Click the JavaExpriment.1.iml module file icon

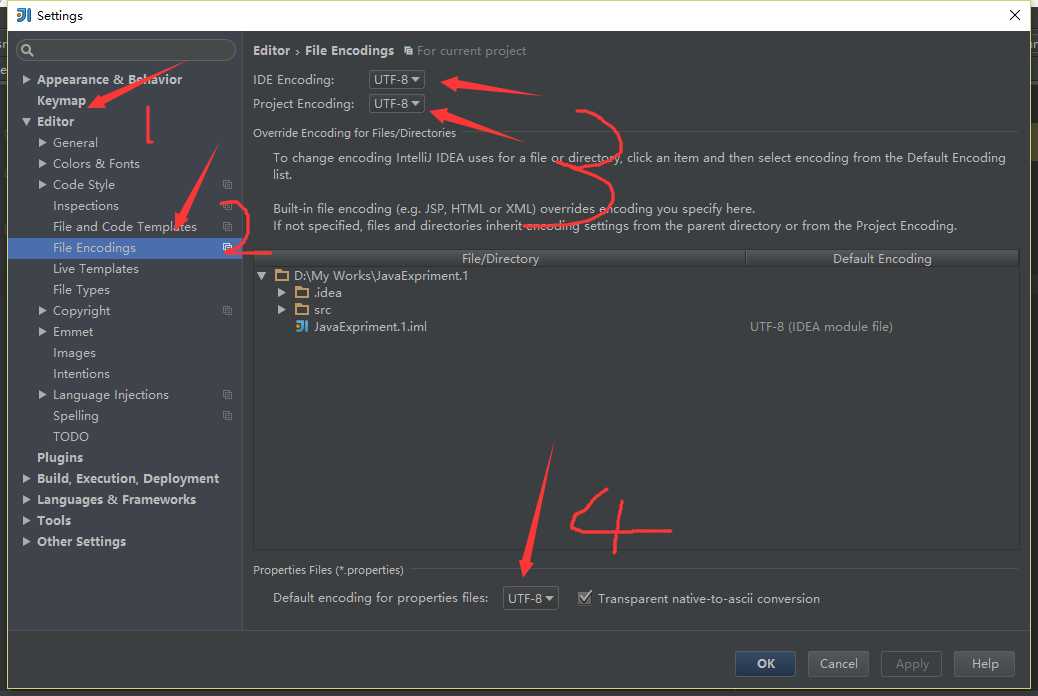coord(302,326)
